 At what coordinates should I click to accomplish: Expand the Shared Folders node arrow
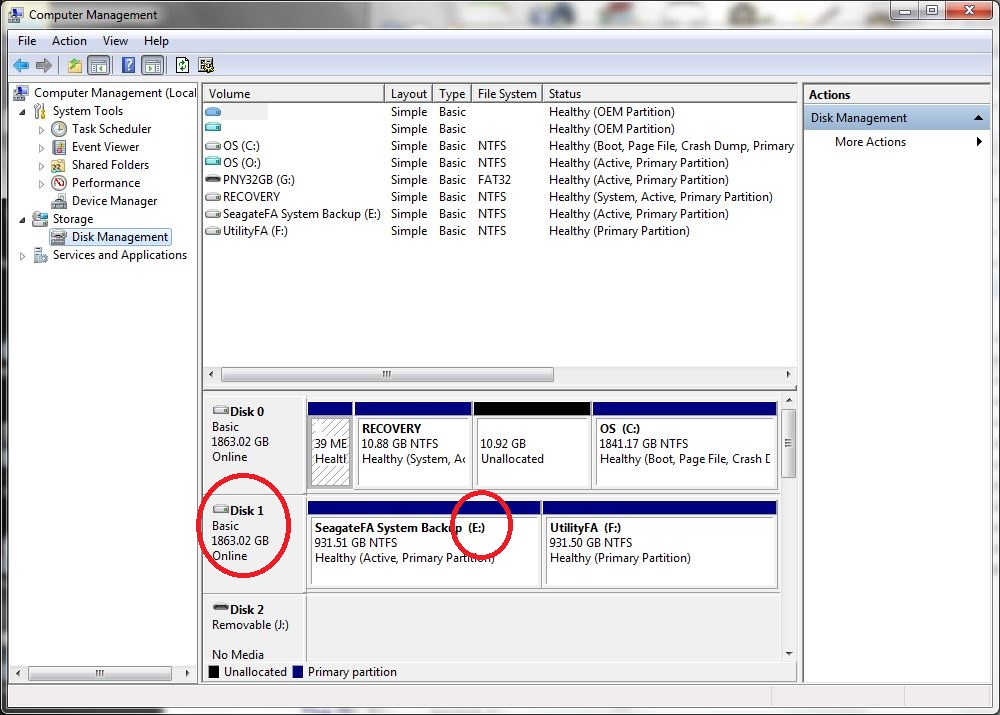[x=41, y=166]
